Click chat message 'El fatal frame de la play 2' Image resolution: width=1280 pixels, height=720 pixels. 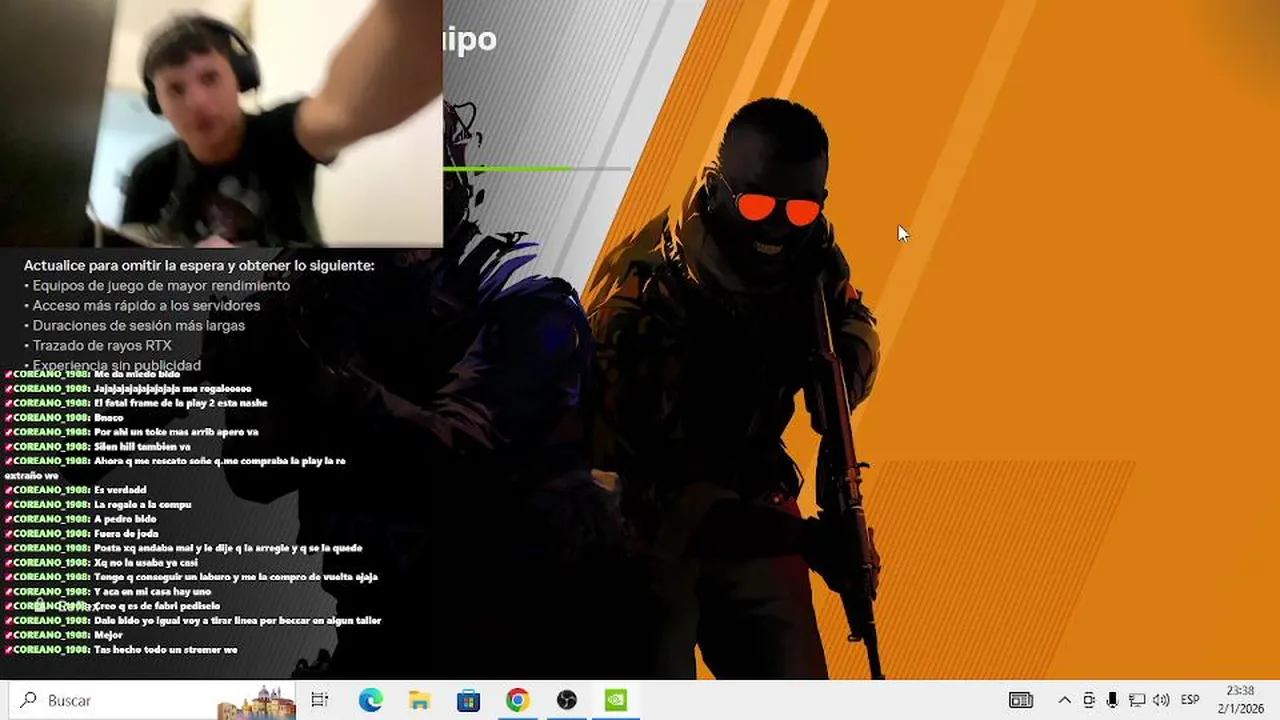click(x=180, y=403)
